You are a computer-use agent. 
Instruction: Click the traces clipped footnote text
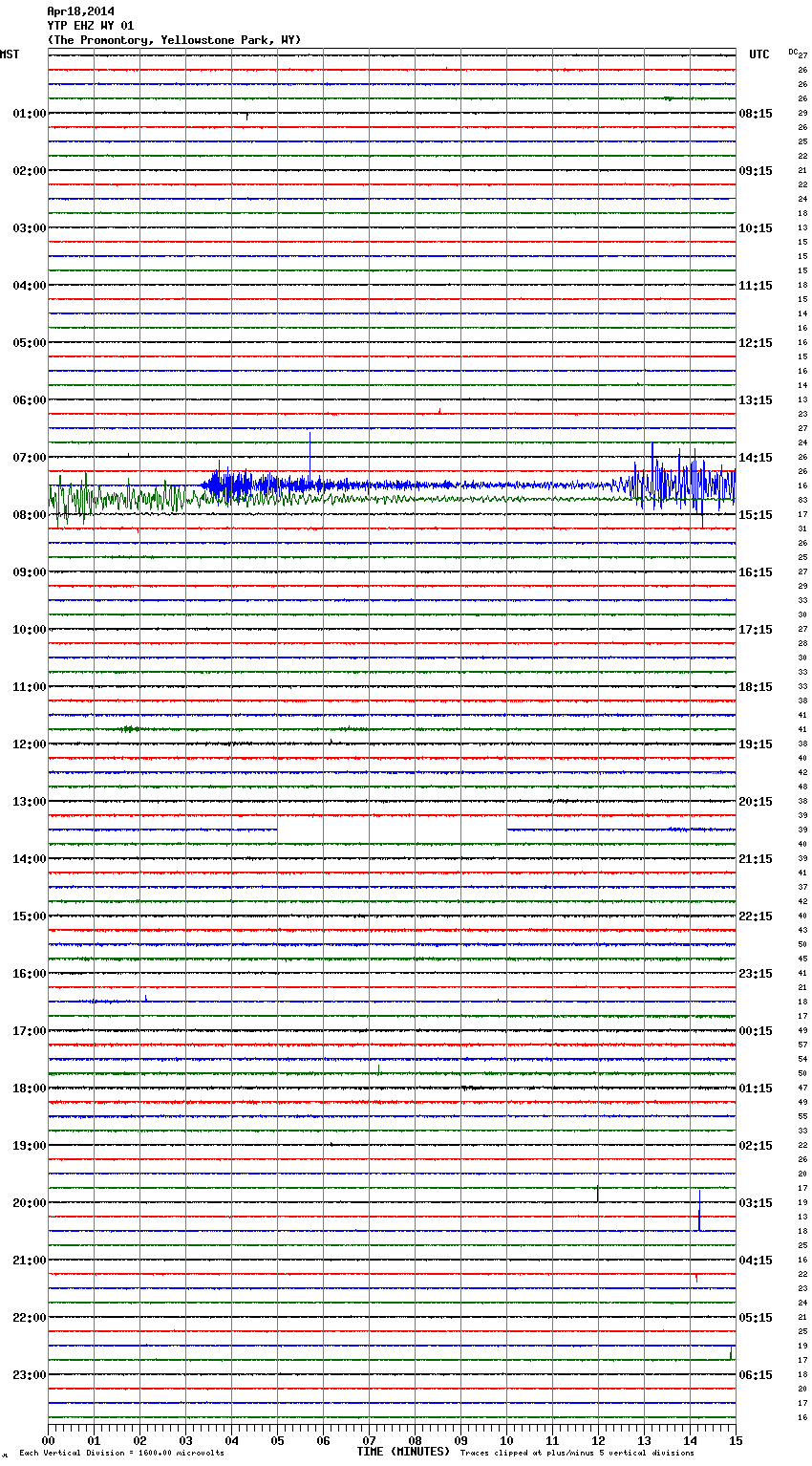pyautogui.click(x=577, y=1454)
